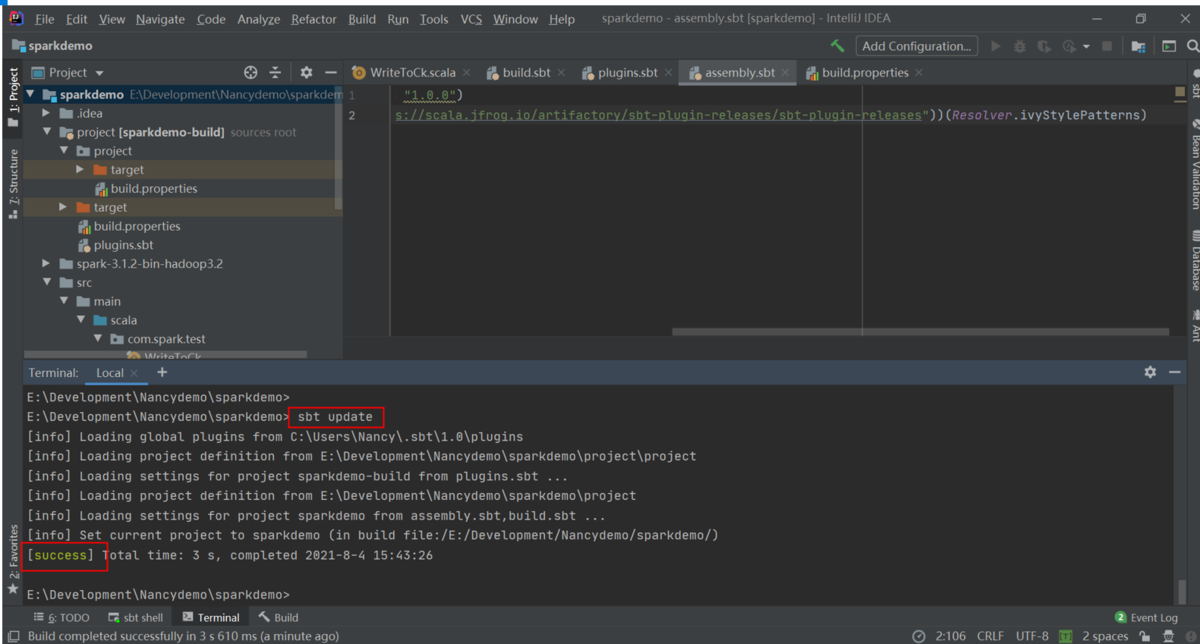Viewport: 1200px width, 644px height.
Task: Click the Debug bug toolbar icon
Action: (x=1020, y=46)
